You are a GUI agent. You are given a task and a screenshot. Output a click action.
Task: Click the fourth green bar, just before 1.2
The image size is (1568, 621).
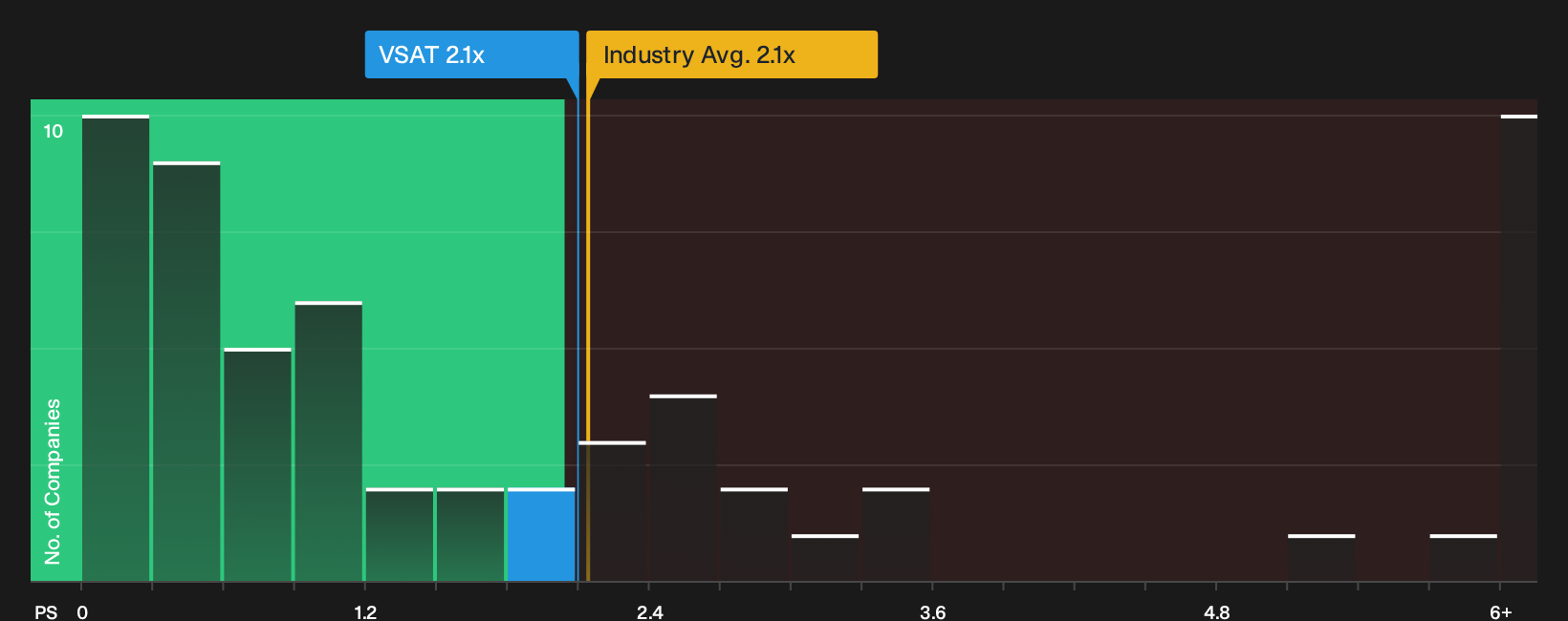coord(329,441)
